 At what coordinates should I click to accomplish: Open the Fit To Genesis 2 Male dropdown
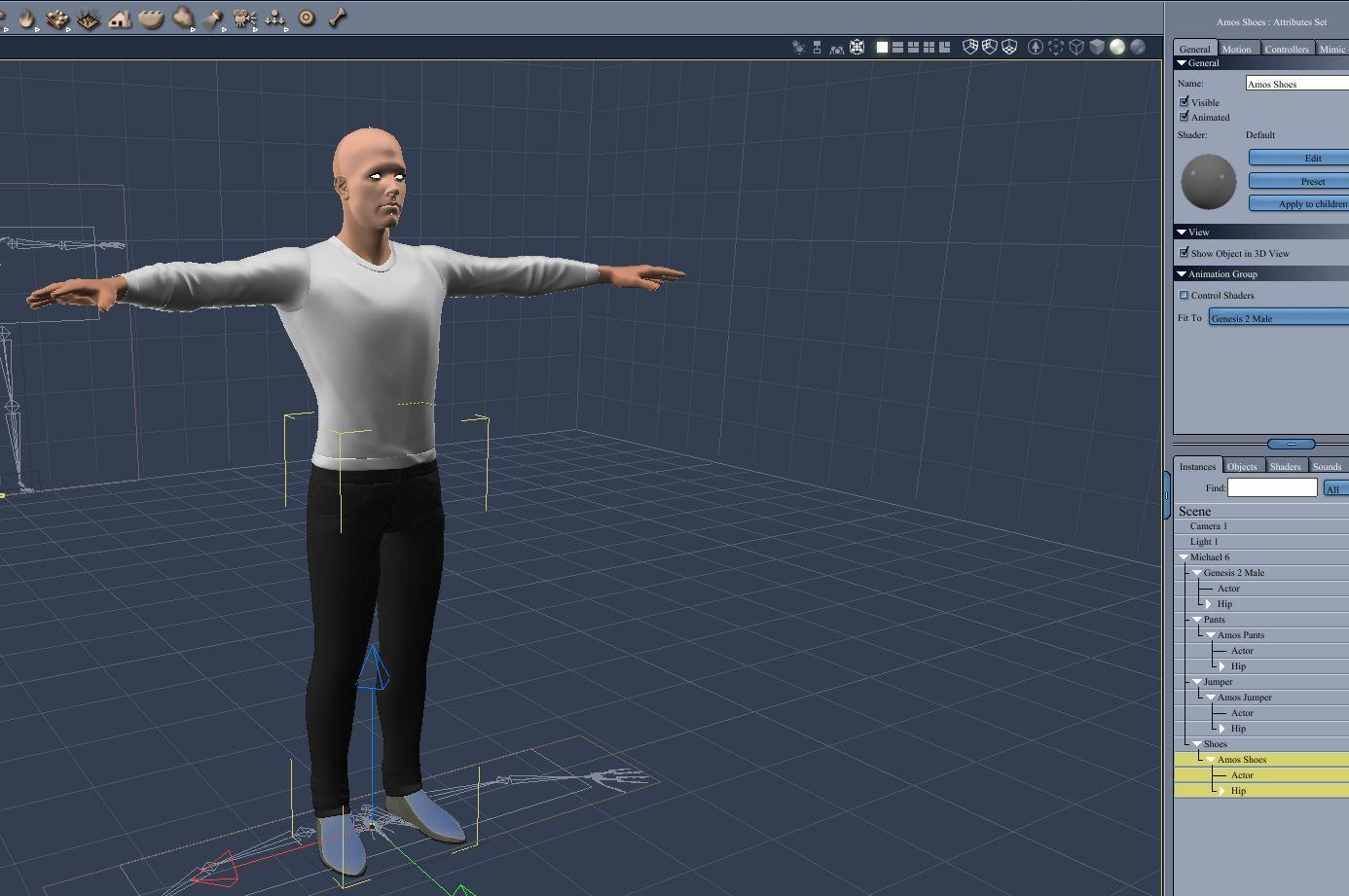click(x=1276, y=317)
